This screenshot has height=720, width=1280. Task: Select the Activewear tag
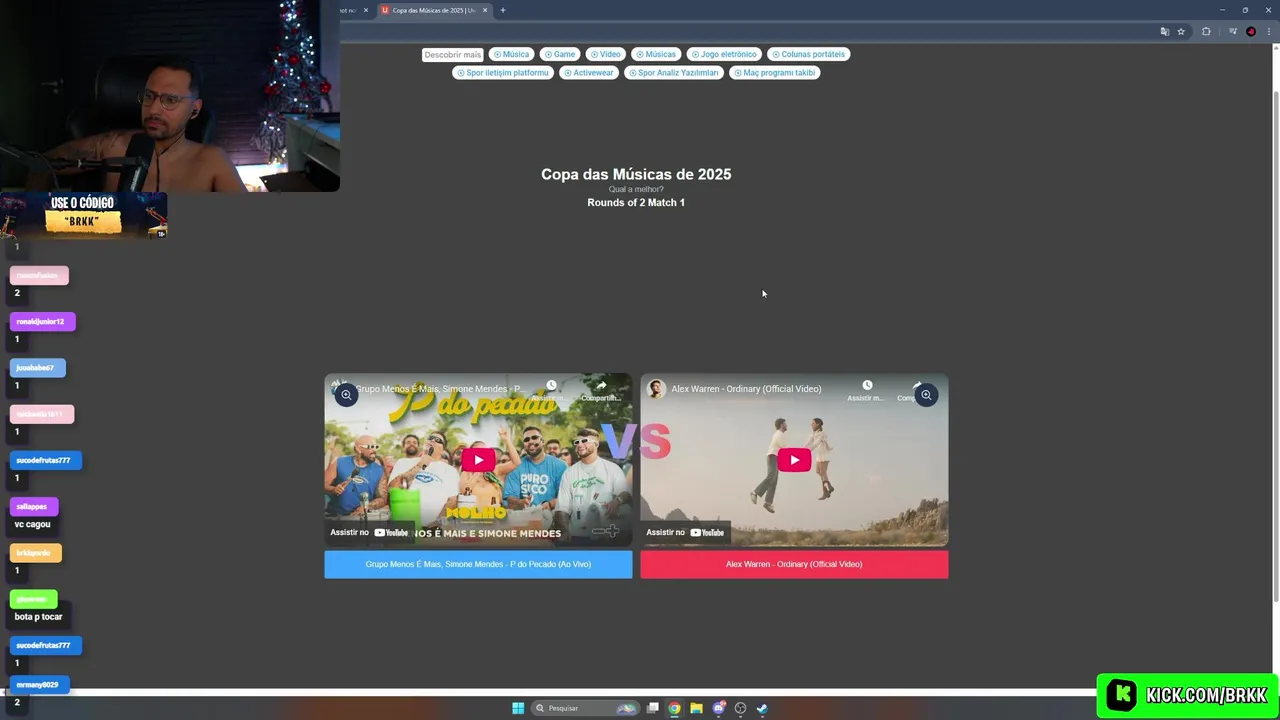588,72
